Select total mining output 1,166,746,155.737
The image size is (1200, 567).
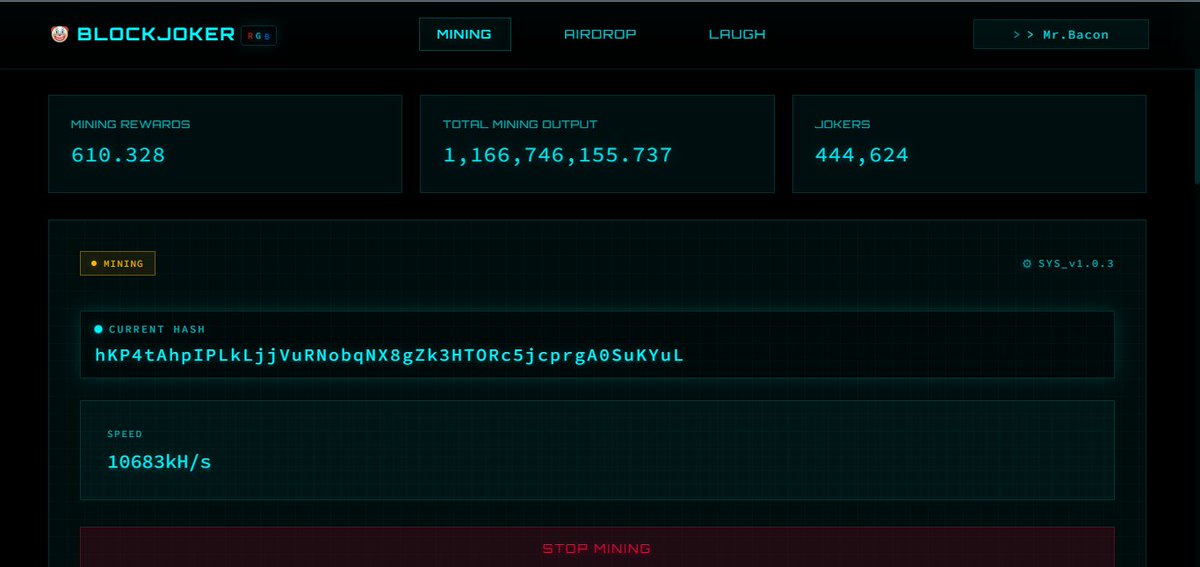tap(558, 155)
